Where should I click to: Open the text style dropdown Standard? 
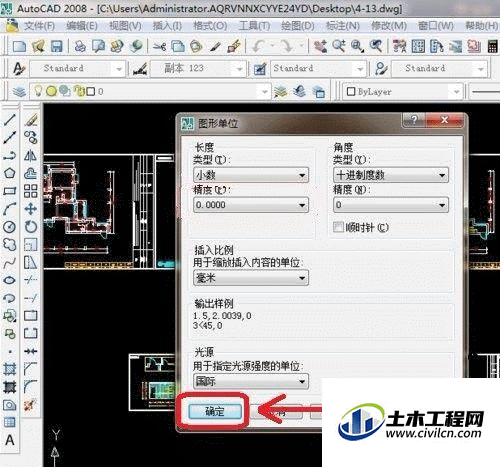coord(77,69)
